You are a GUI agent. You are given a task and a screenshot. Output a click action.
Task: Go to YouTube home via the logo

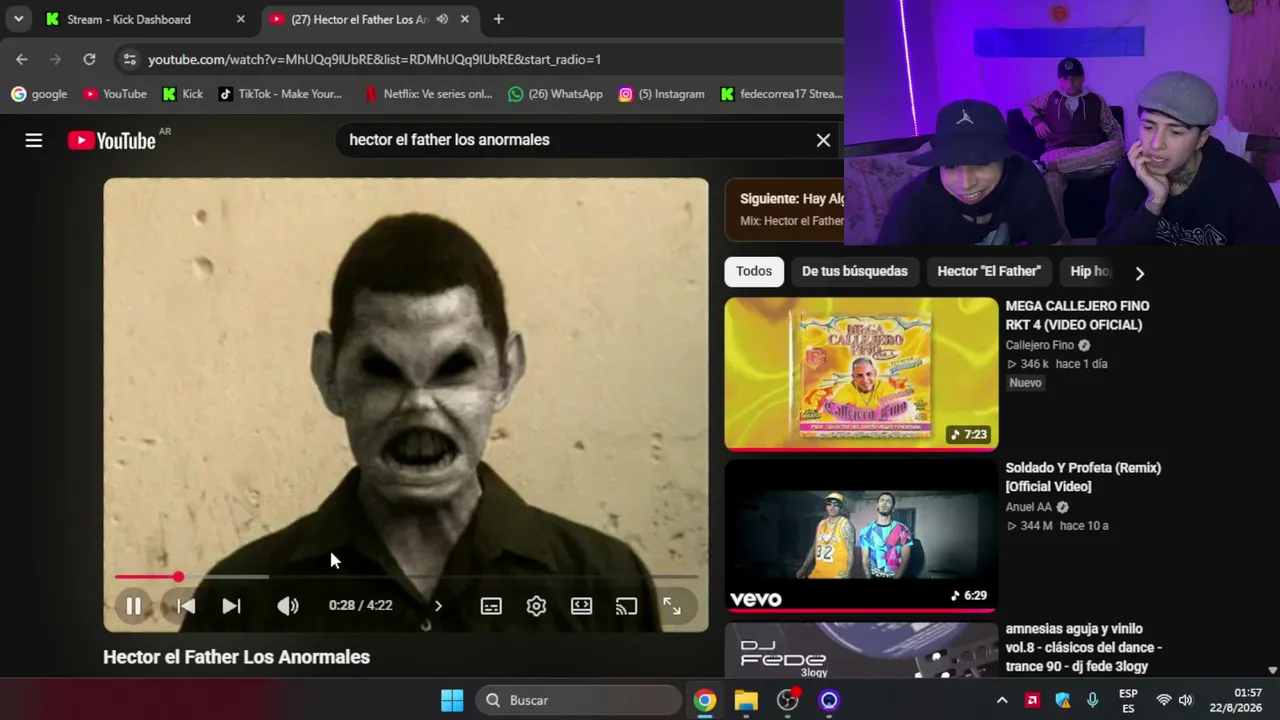click(112, 141)
